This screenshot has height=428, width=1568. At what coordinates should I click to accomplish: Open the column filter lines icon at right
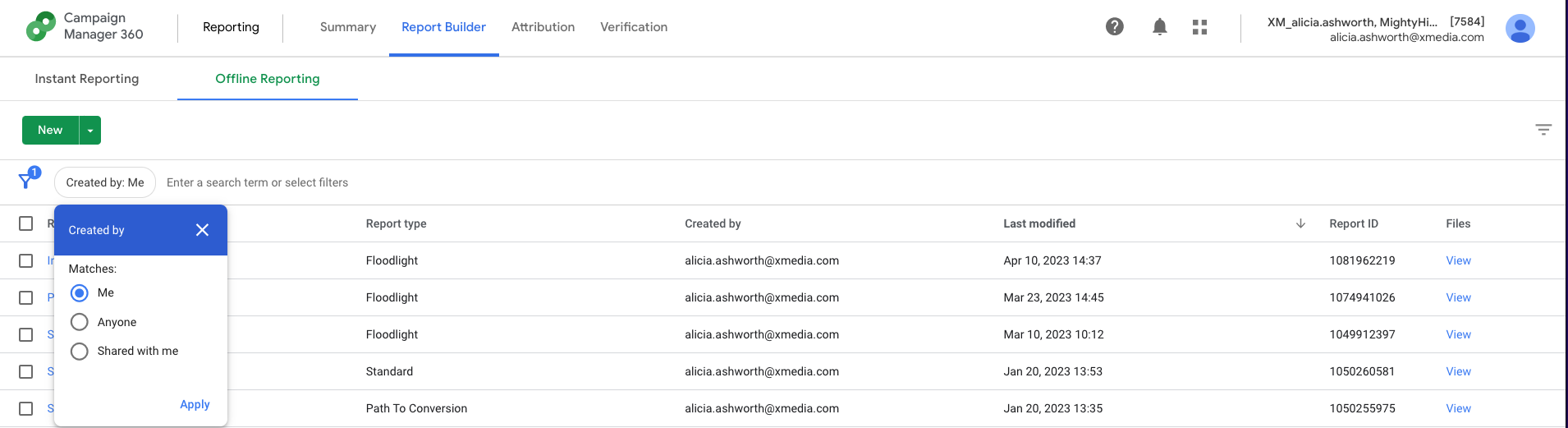point(1543,130)
